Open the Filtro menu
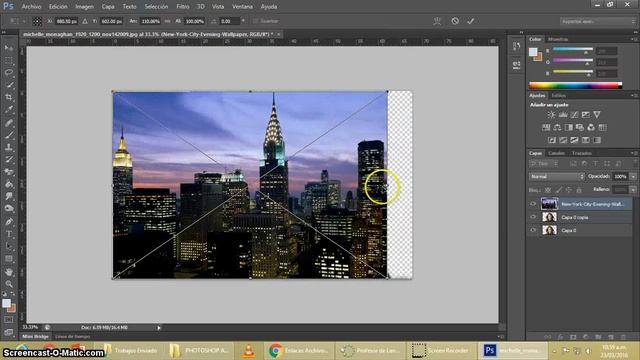 182,7
